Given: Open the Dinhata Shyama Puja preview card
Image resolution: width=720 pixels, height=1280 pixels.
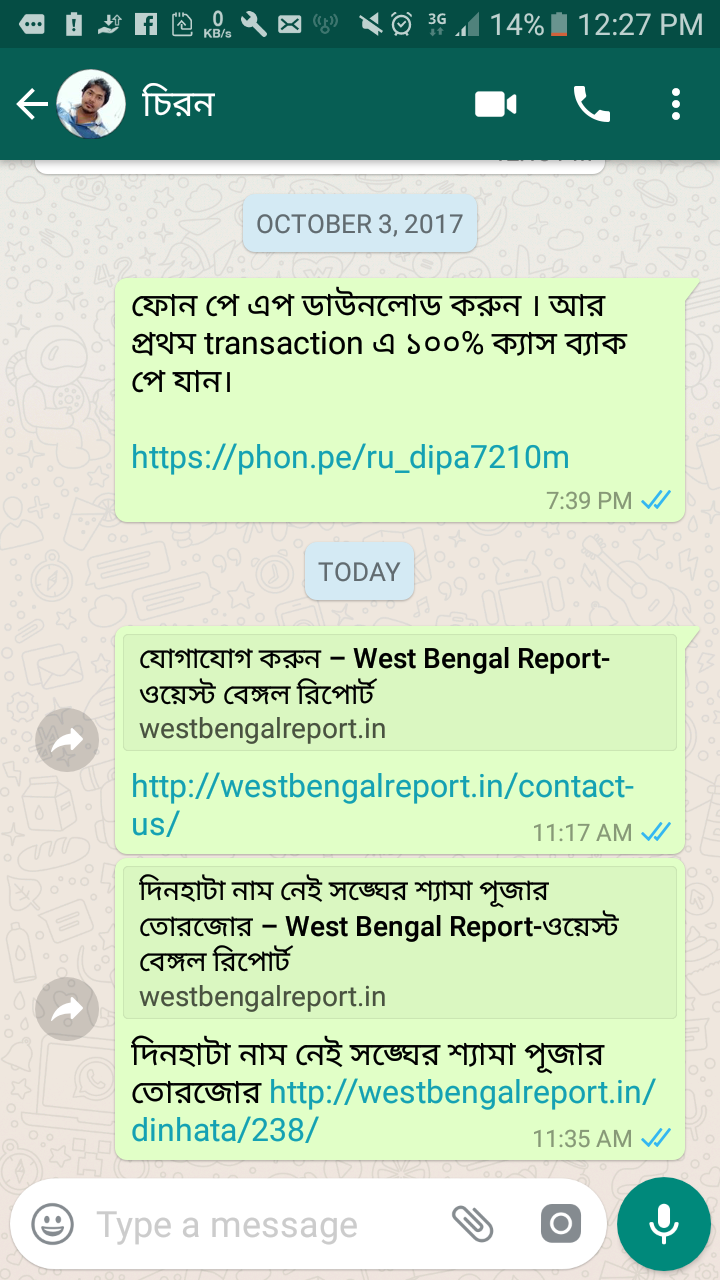Looking at the screenshot, I should point(400,942).
